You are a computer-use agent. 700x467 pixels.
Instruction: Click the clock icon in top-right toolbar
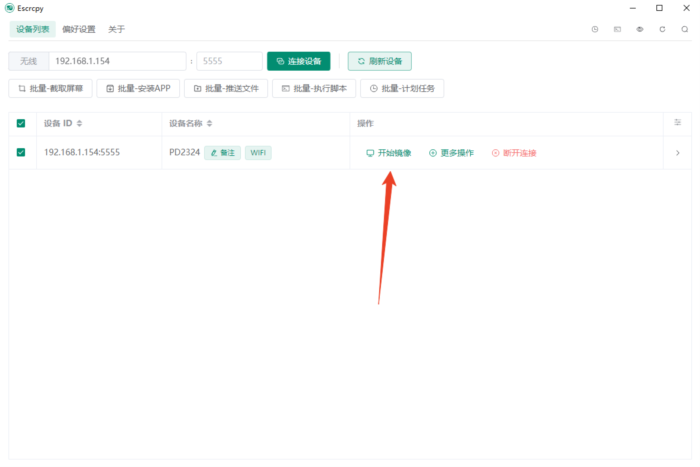595,29
